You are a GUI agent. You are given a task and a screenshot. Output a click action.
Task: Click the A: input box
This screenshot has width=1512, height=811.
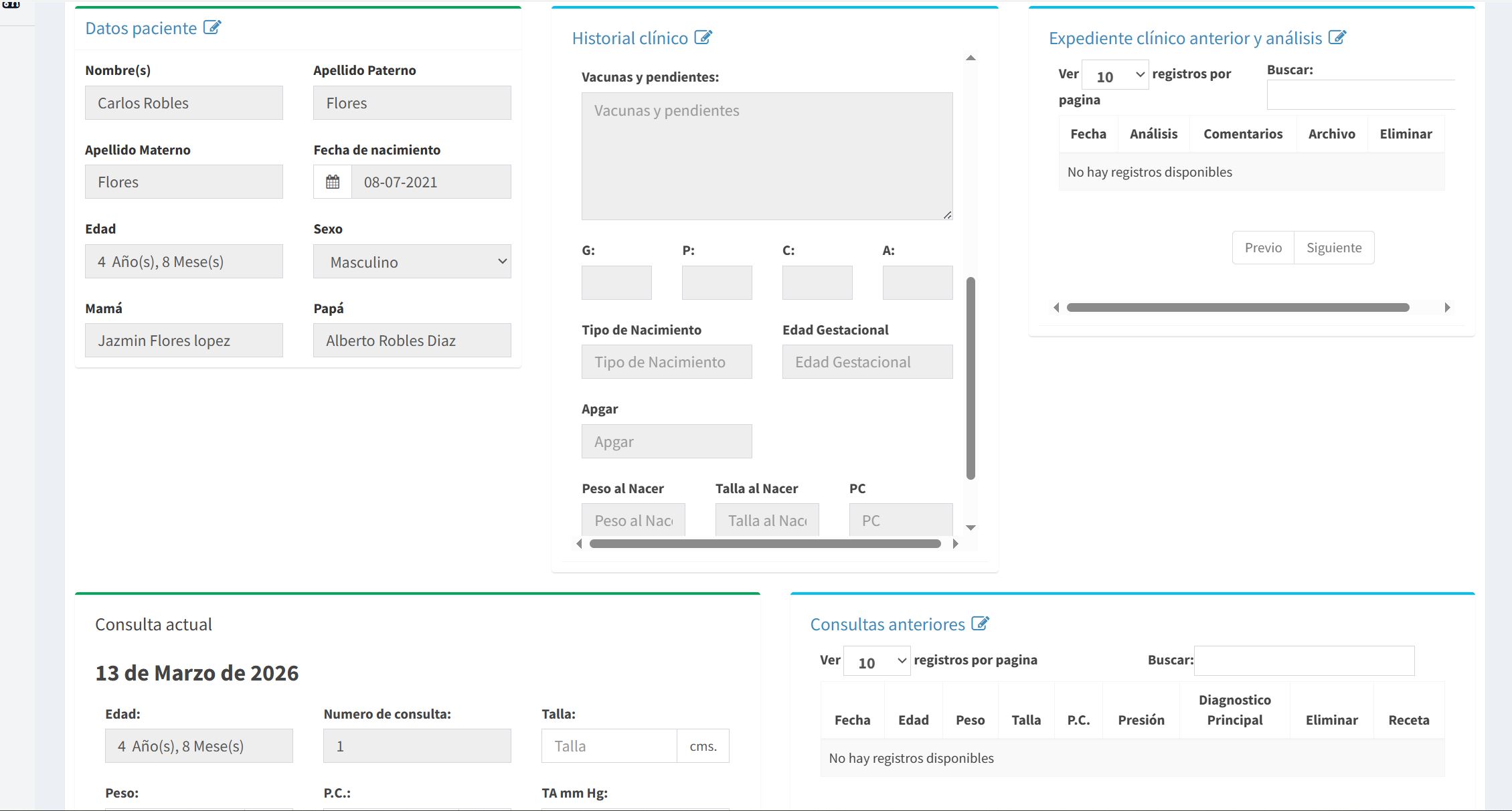[x=918, y=282]
